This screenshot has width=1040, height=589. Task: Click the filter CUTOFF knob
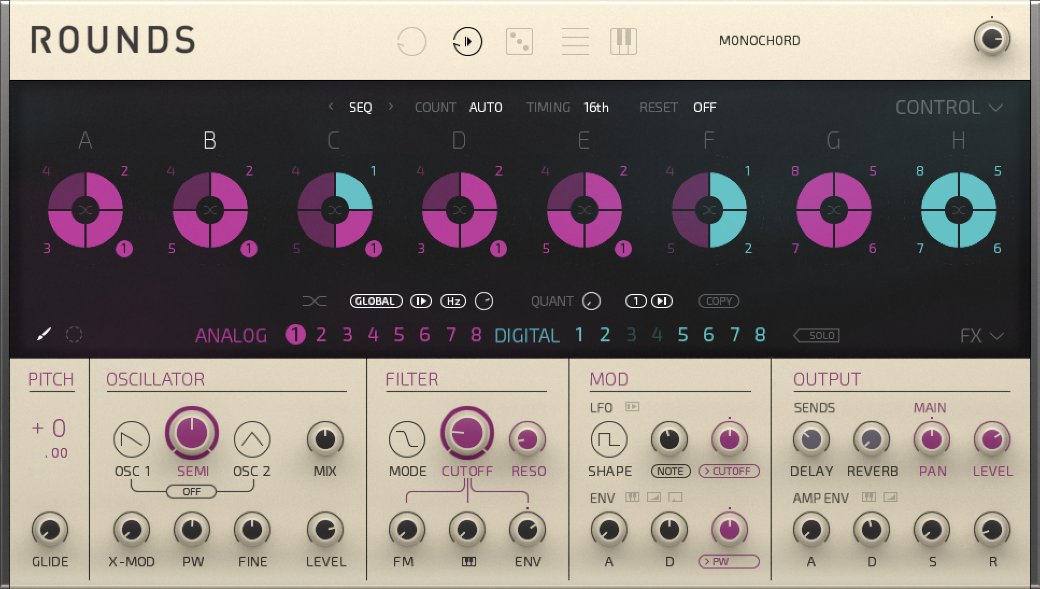coord(466,432)
